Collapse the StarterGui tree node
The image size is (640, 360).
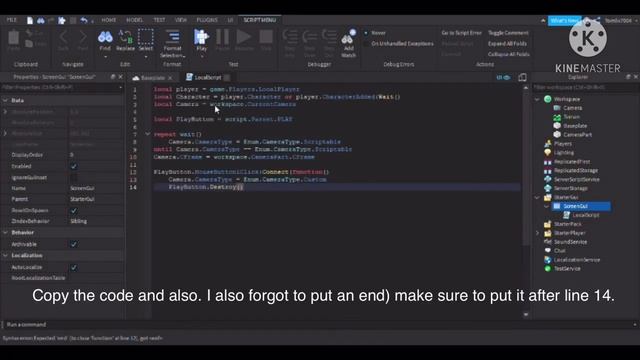point(537,197)
